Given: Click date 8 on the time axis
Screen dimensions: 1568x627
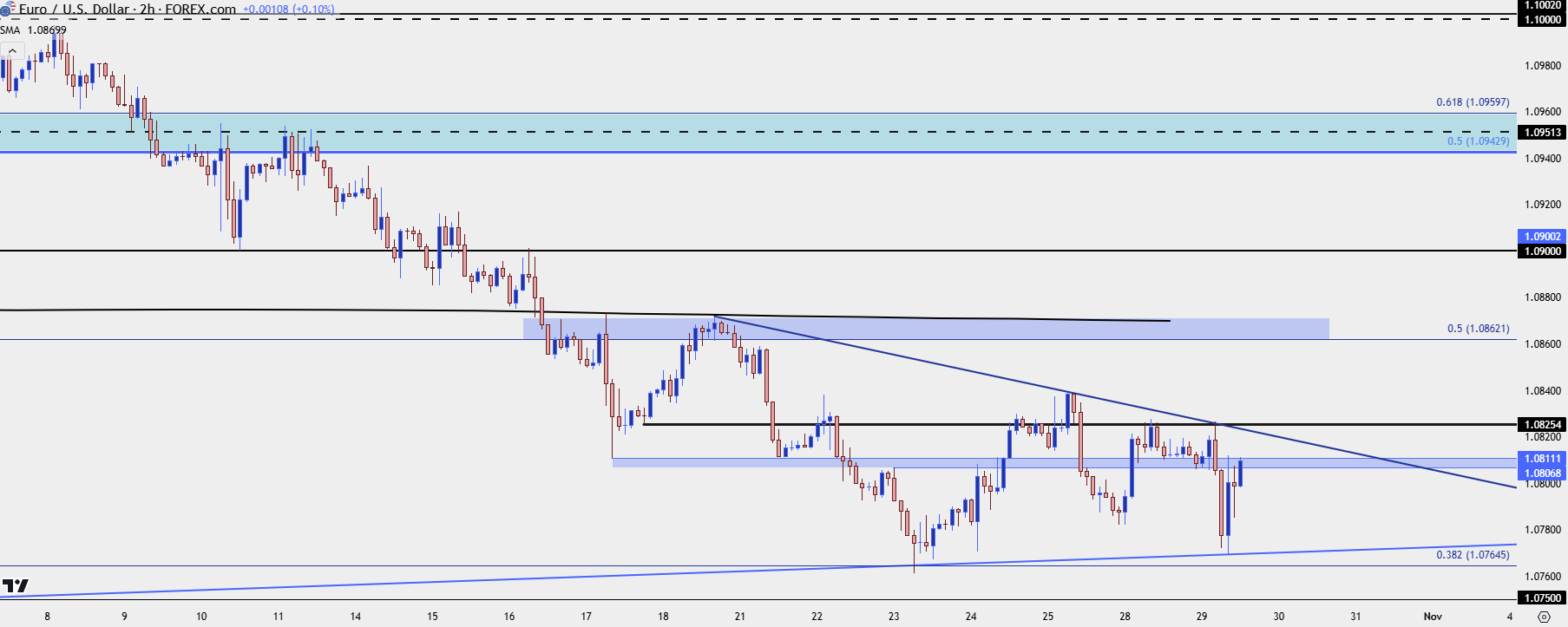Looking at the screenshot, I should (x=48, y=617).
